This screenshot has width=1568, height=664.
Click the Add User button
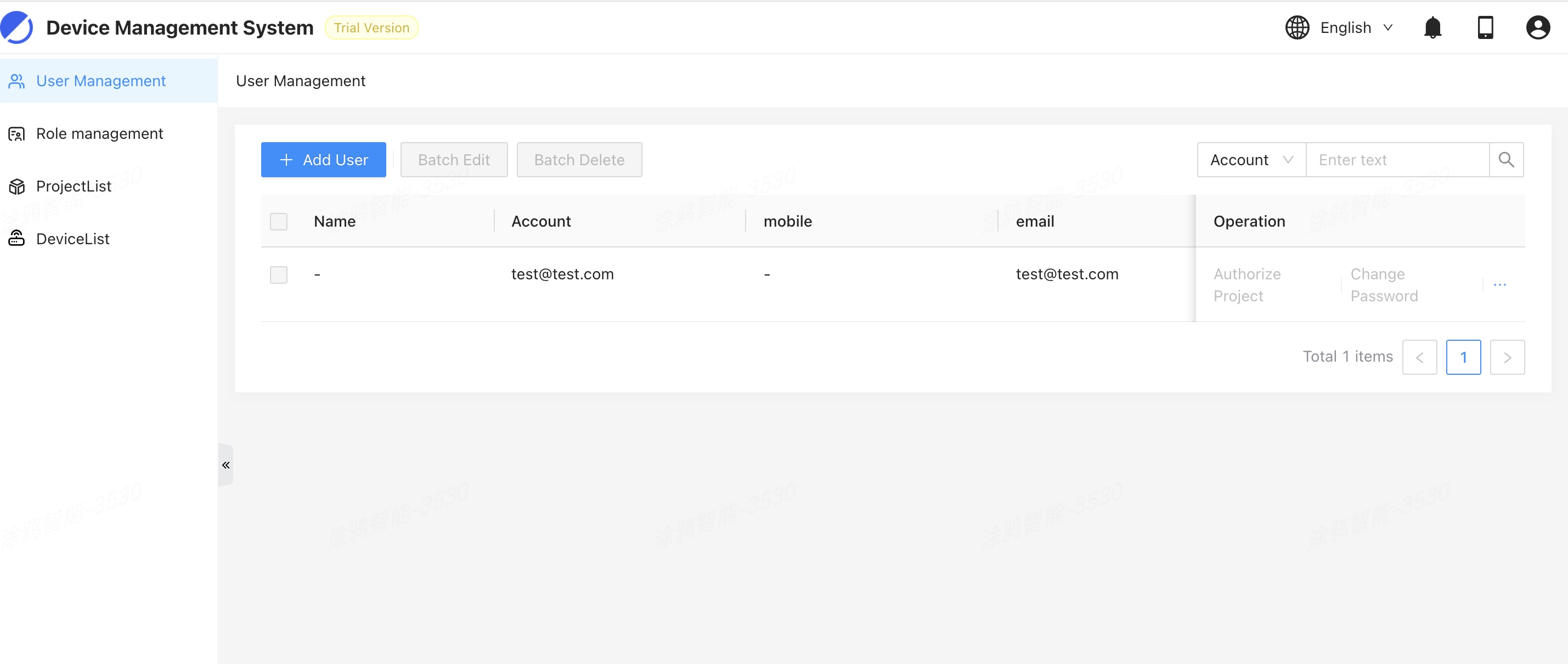(x=323, y=160)
